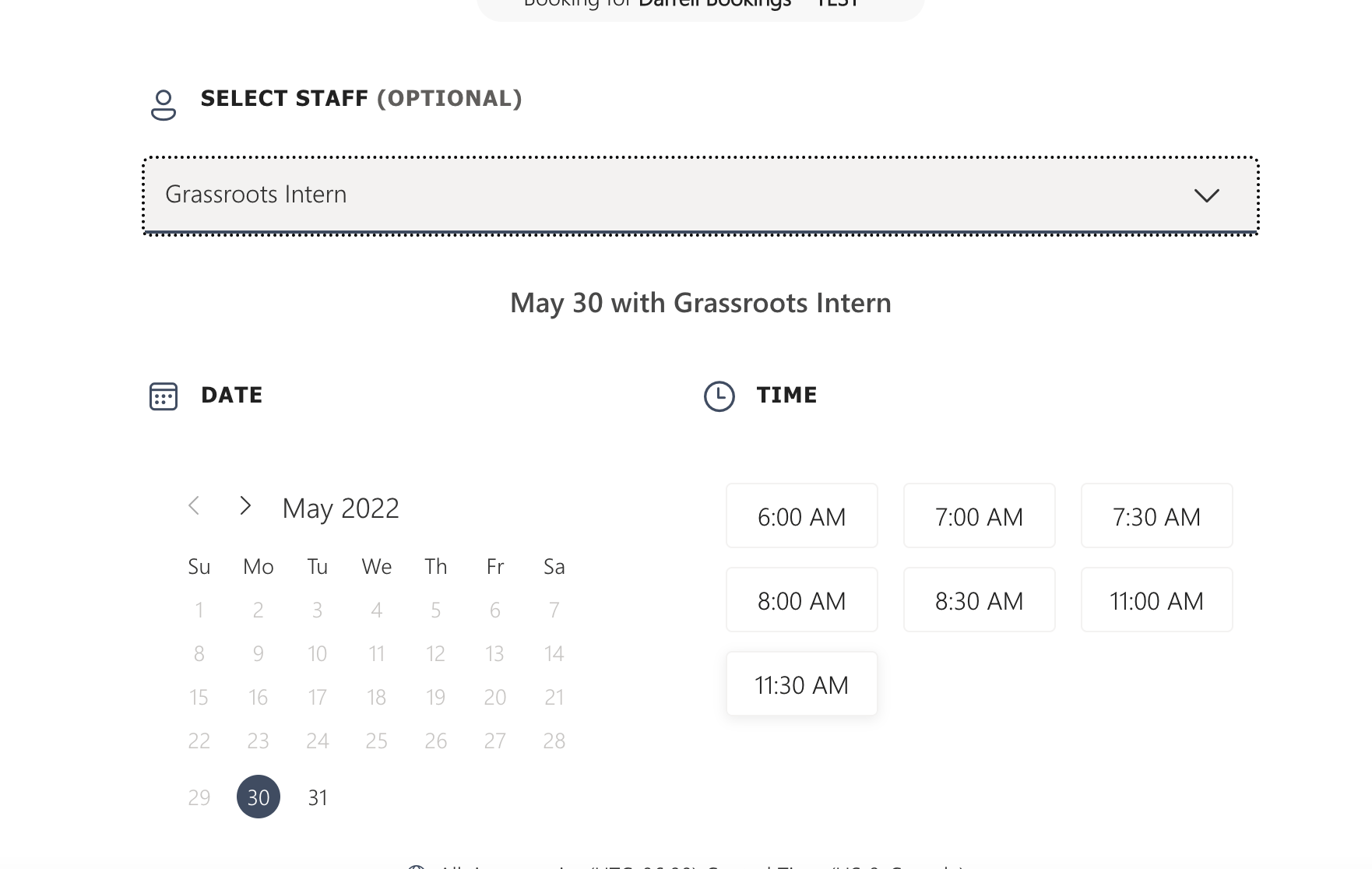
Task: Choose the 11:00 AM time slot
Action: tap(1156, 600)
